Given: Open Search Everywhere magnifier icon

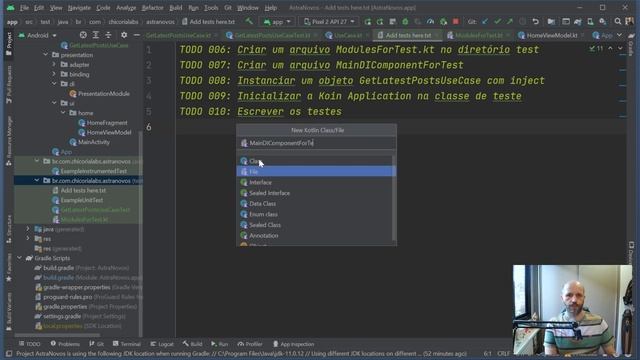Looking at the screenshot, I should coord(618,22).
